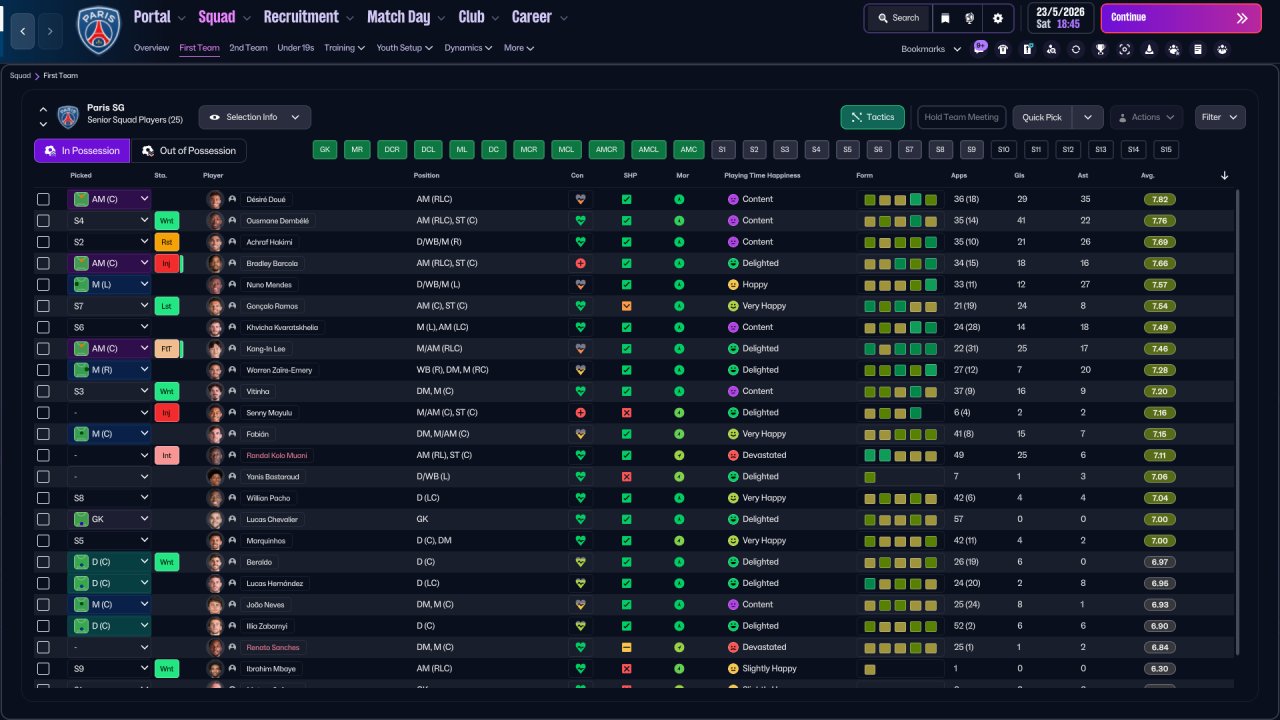Image resolution: width=1280 pixels, height=720 pixels.
Task: Open Nuno Mendes' M (L) Picked dropdown
Action: pyautogui.click(x=109, y=284)
